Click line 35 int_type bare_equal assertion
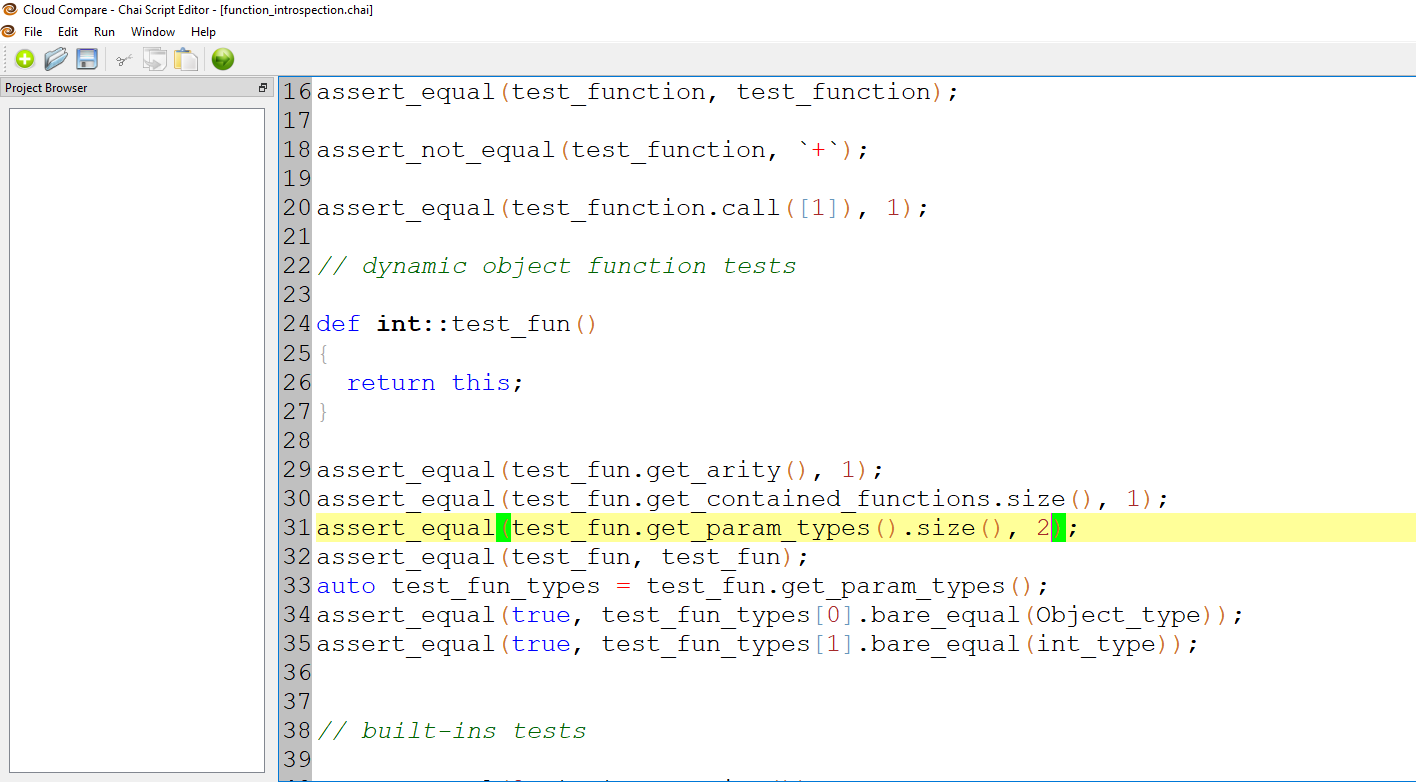 [x=758, y=644]
